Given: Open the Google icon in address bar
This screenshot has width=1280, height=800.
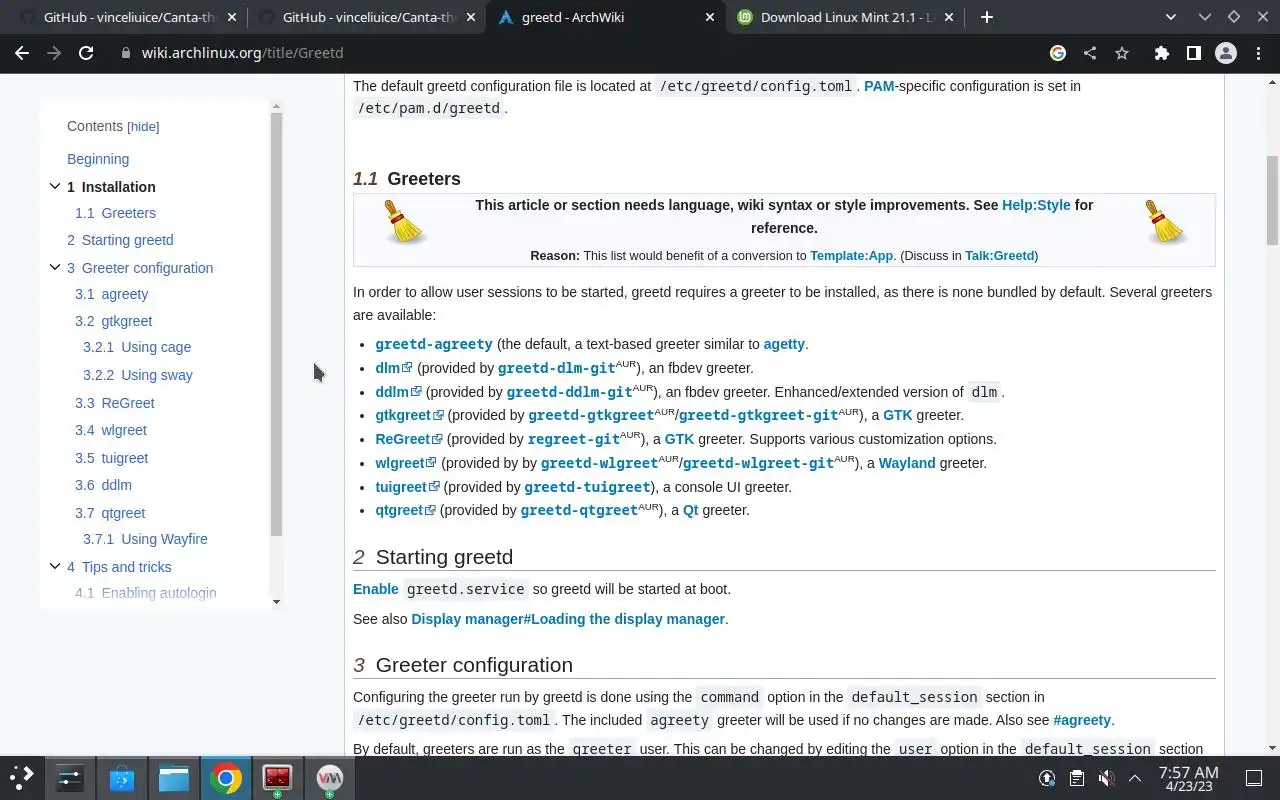Looking at the screenshot, I should click(1058, 53).
